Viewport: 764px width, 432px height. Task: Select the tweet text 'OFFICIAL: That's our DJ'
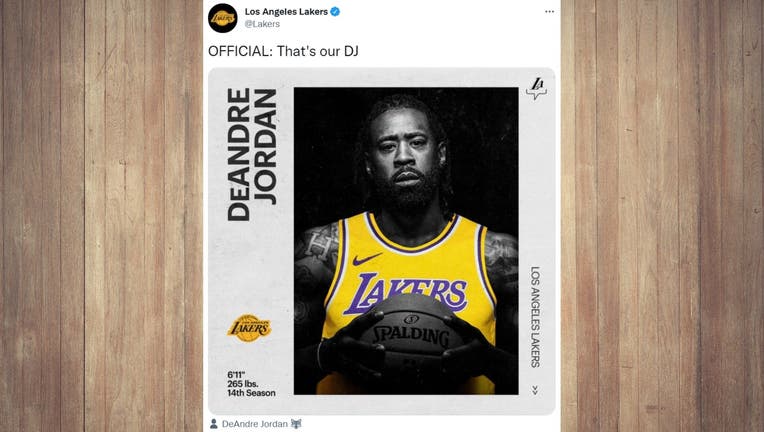click(x=283, y=51)
